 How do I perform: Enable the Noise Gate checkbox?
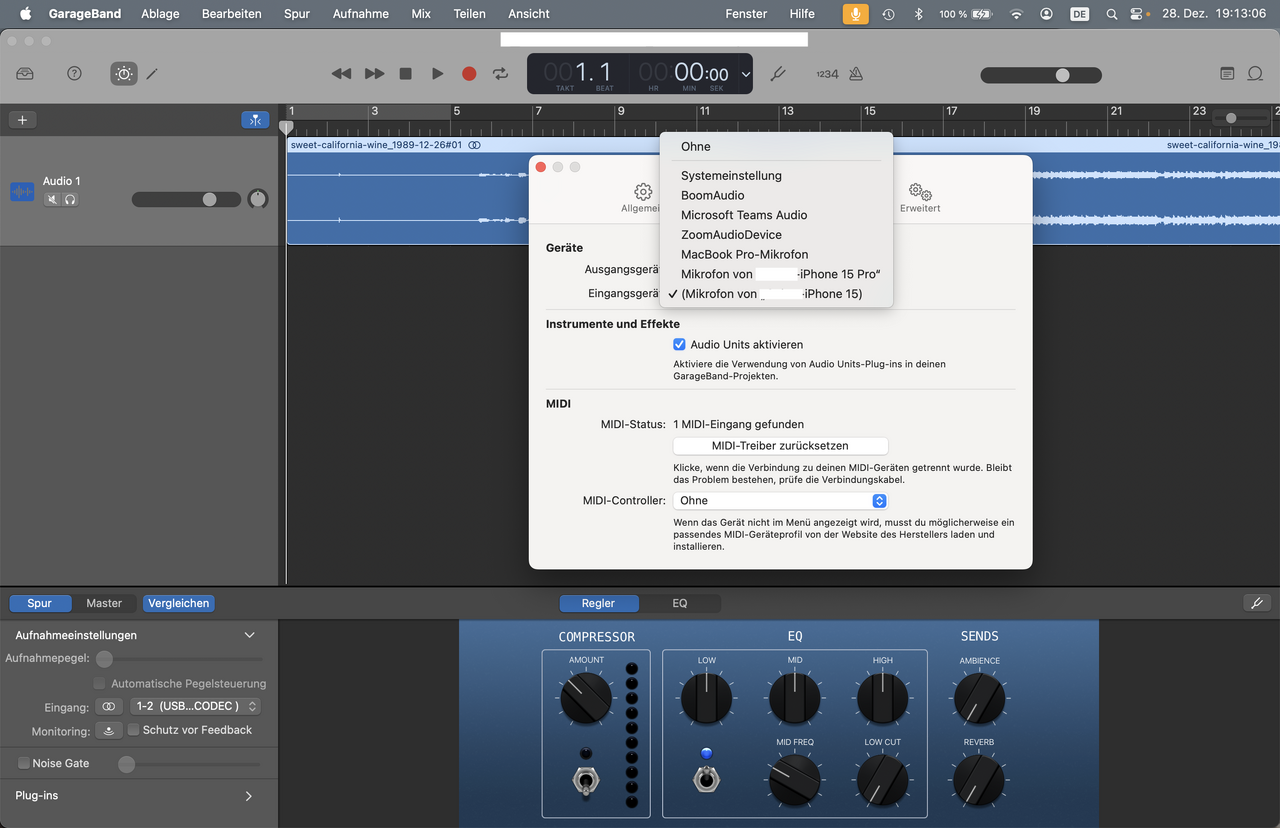click(24, 763)
